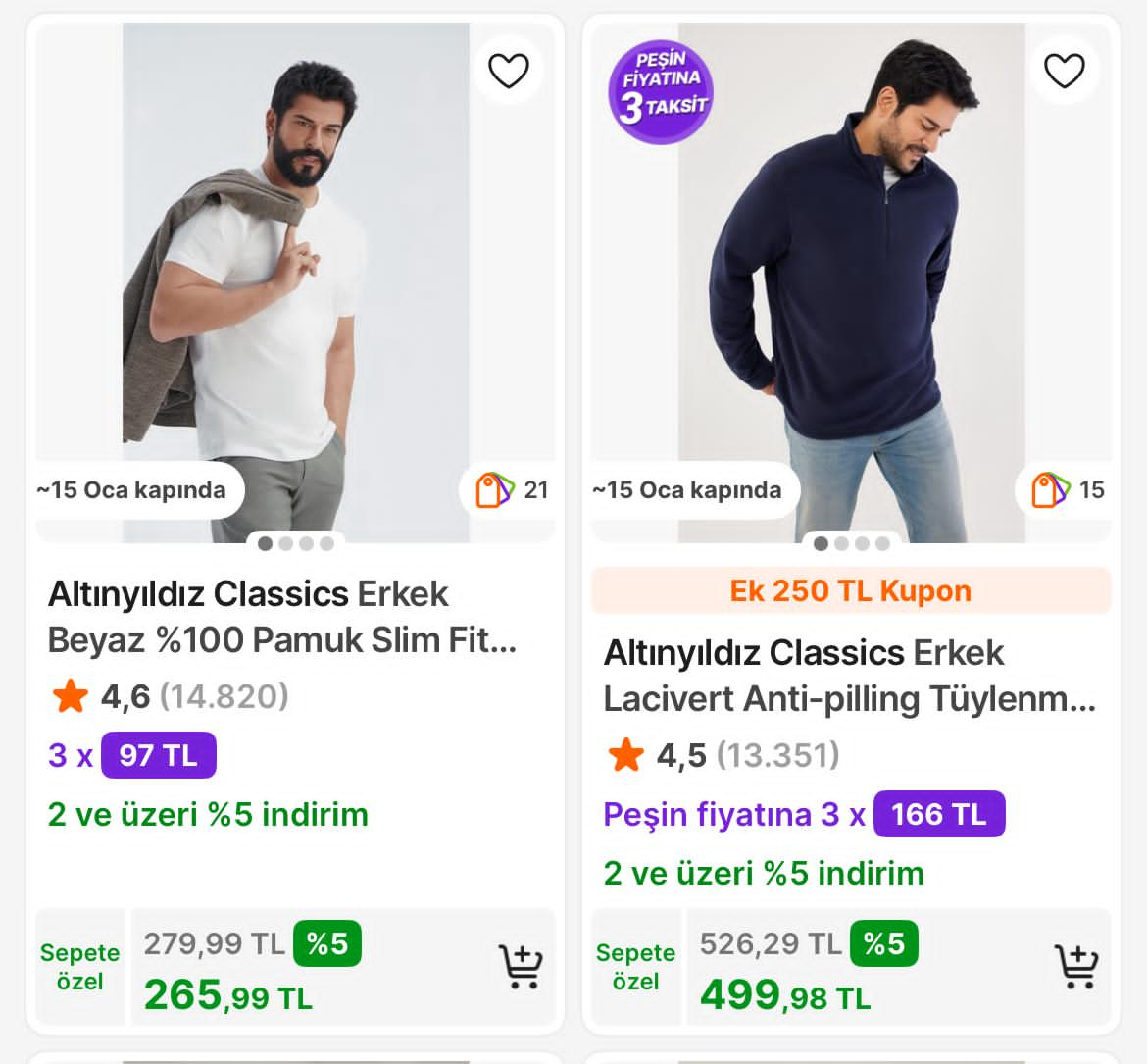The image size is (1147, 1064).
Task: Open the Beyaz Pamuk Slim Fit product title
Action: click(282, 617)
